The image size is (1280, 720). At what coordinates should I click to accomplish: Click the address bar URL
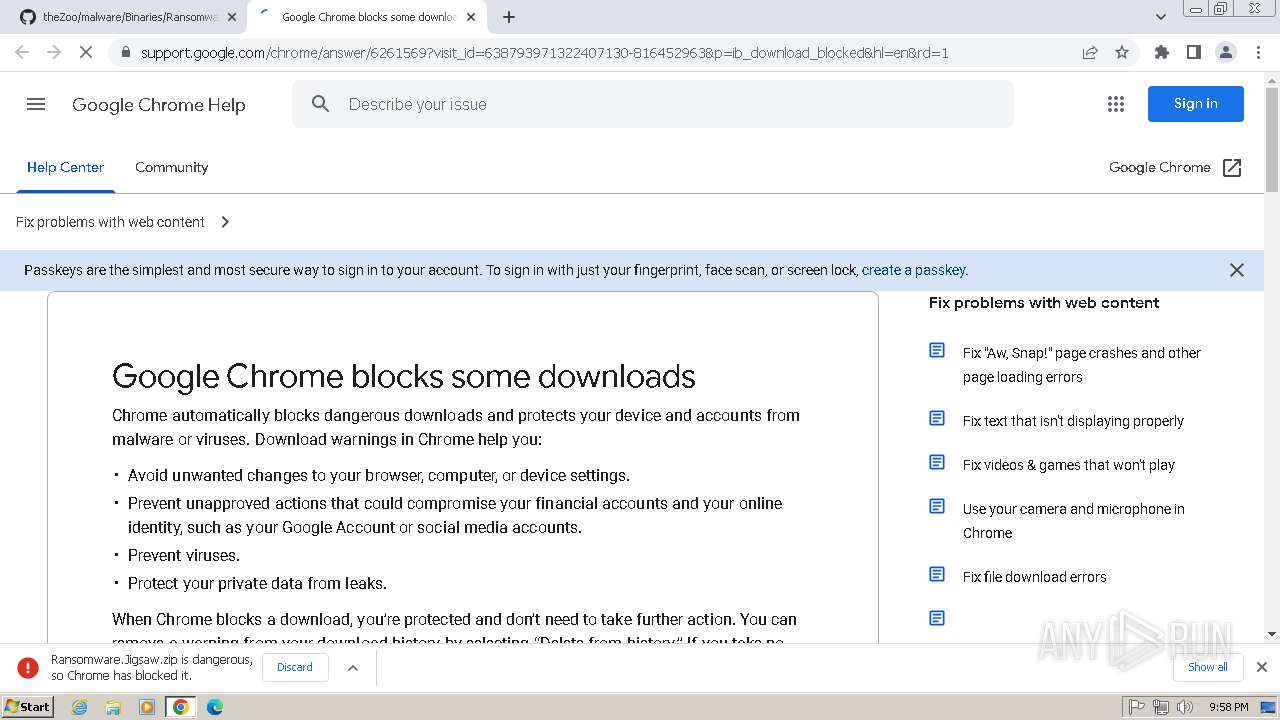(x=545, y=52)
